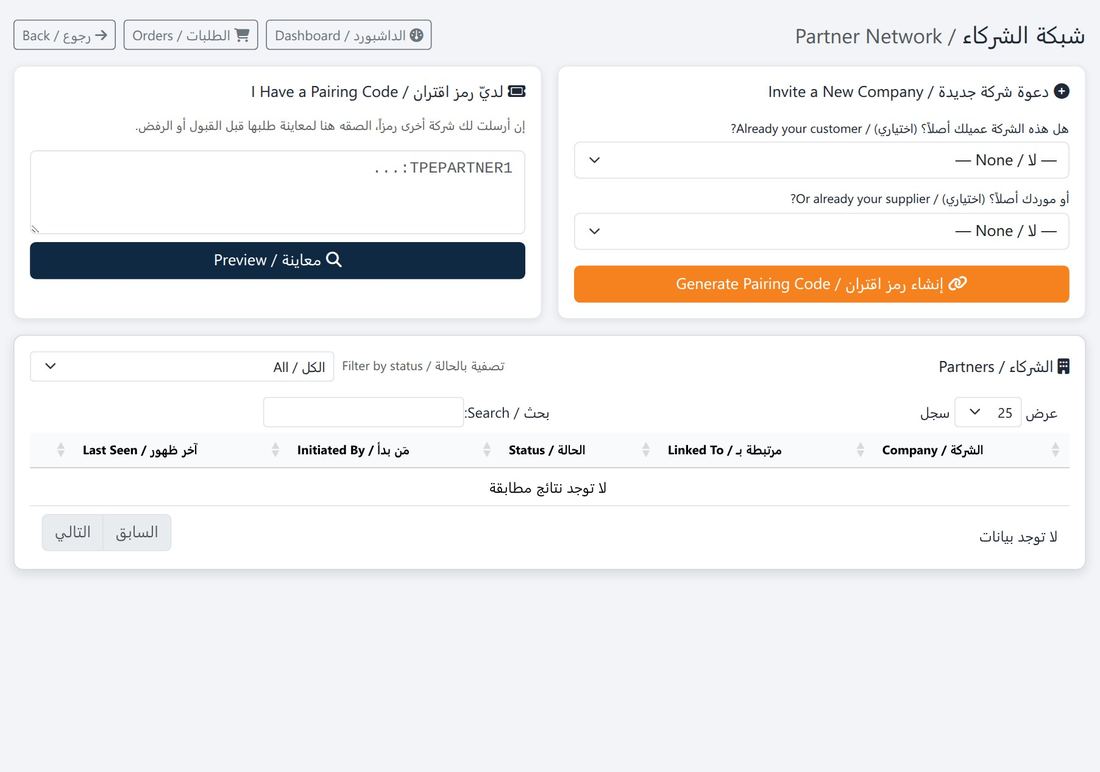1100x772 pixels.
Task: Click the 'لا توجد بيانات' table info text
Action: [x=1018, y=537]
